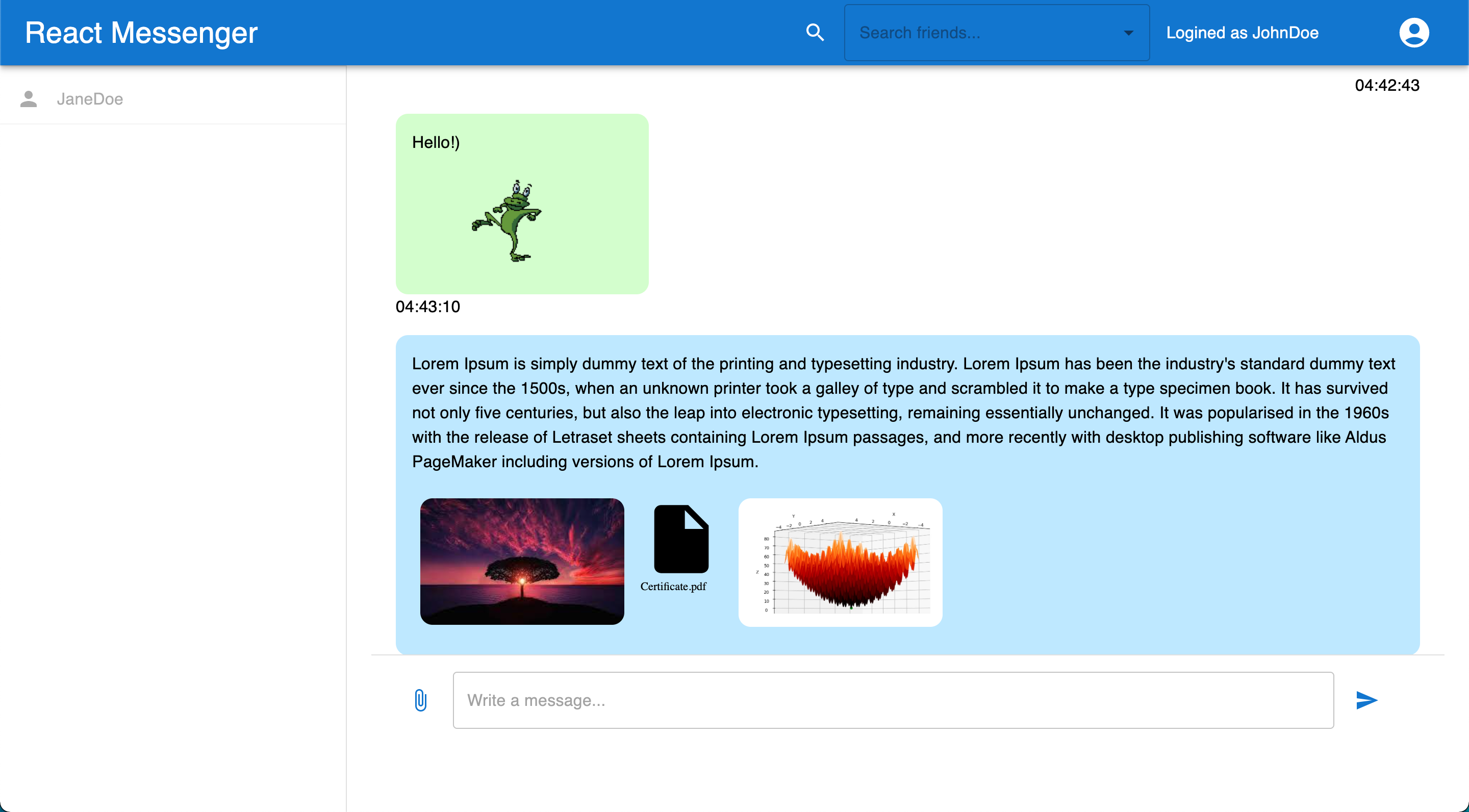Click the send message arrow icon

click(1366, 700)
